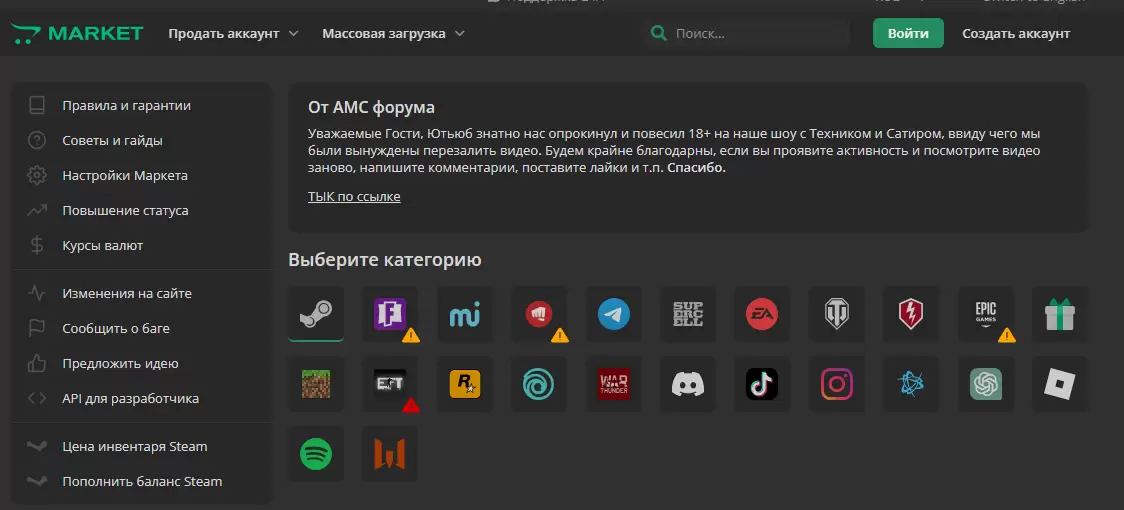Open the World of Tanks category

[x=837, y=313]
